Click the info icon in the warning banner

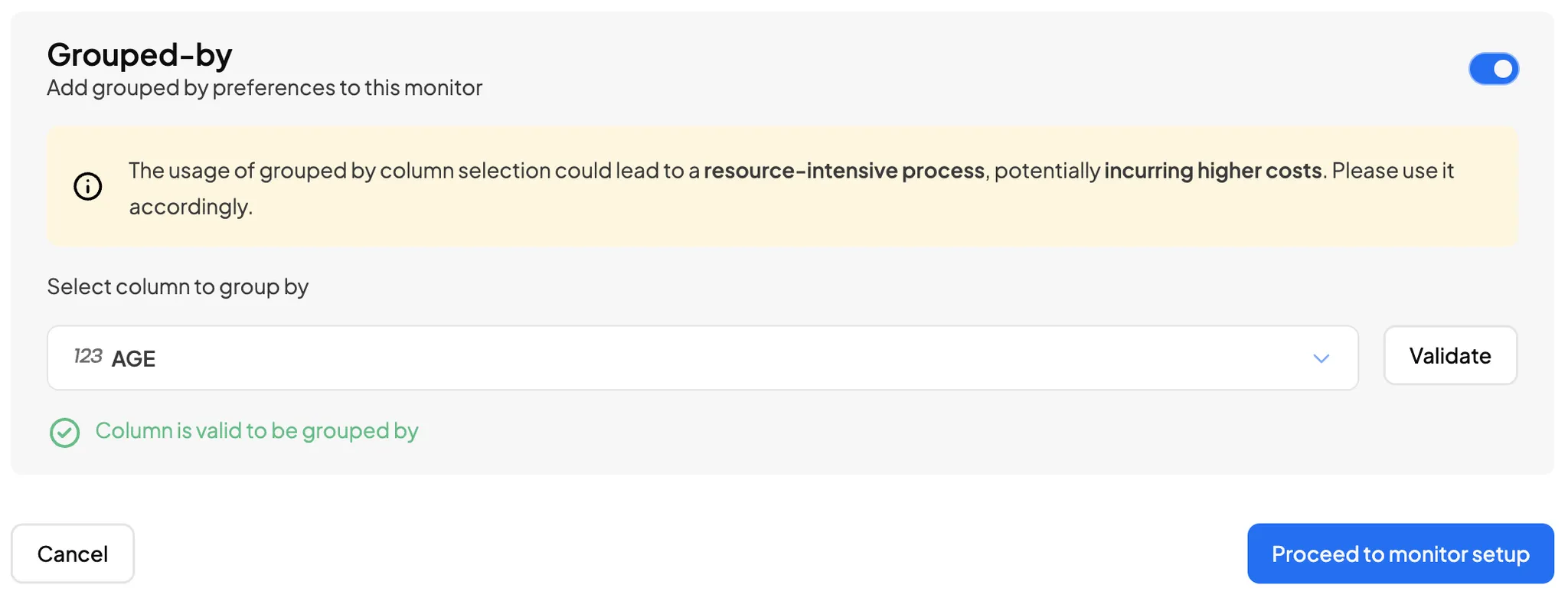click(x=88, y=186)
